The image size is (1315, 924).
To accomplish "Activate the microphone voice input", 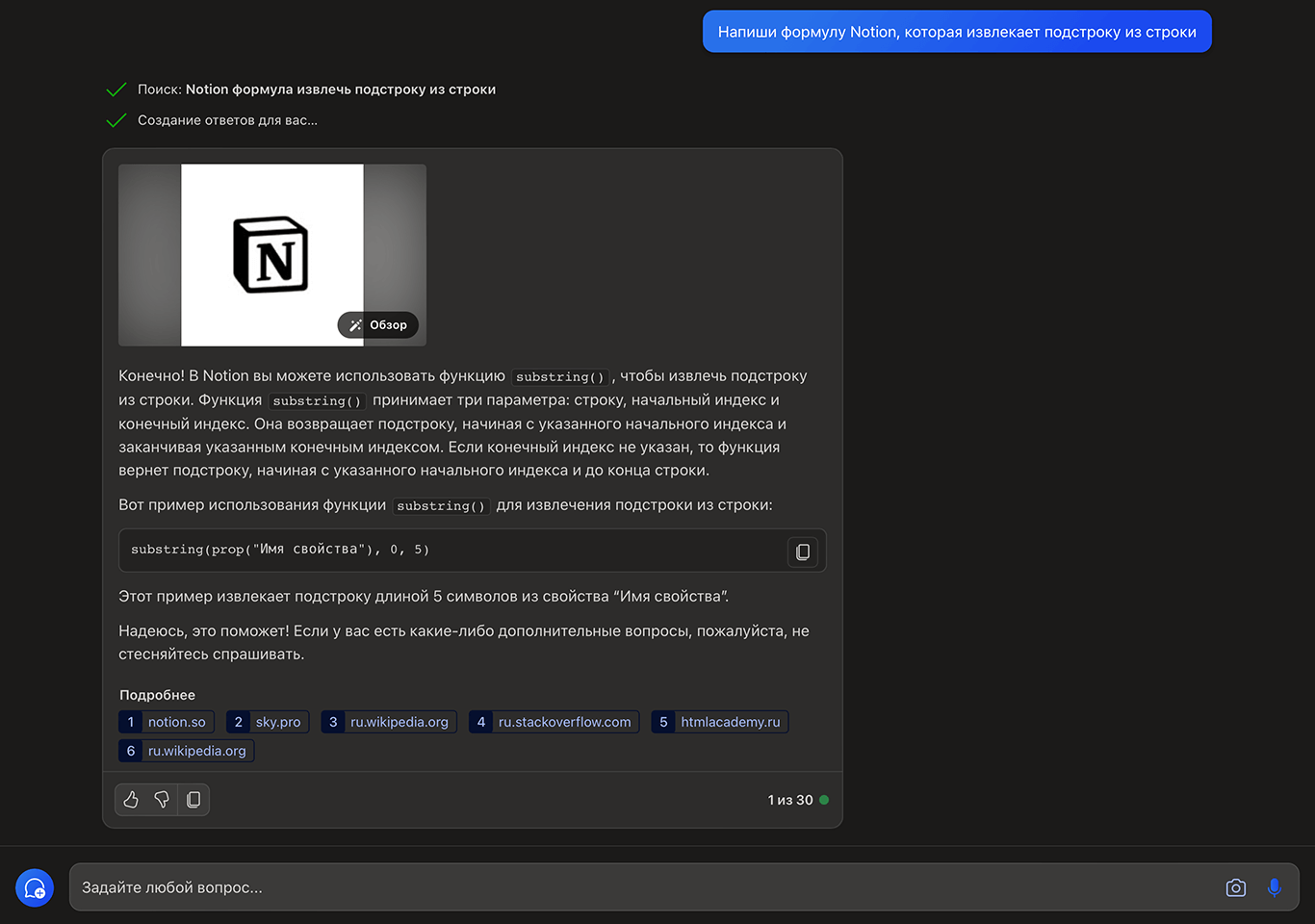I will tap(1275, 887).
